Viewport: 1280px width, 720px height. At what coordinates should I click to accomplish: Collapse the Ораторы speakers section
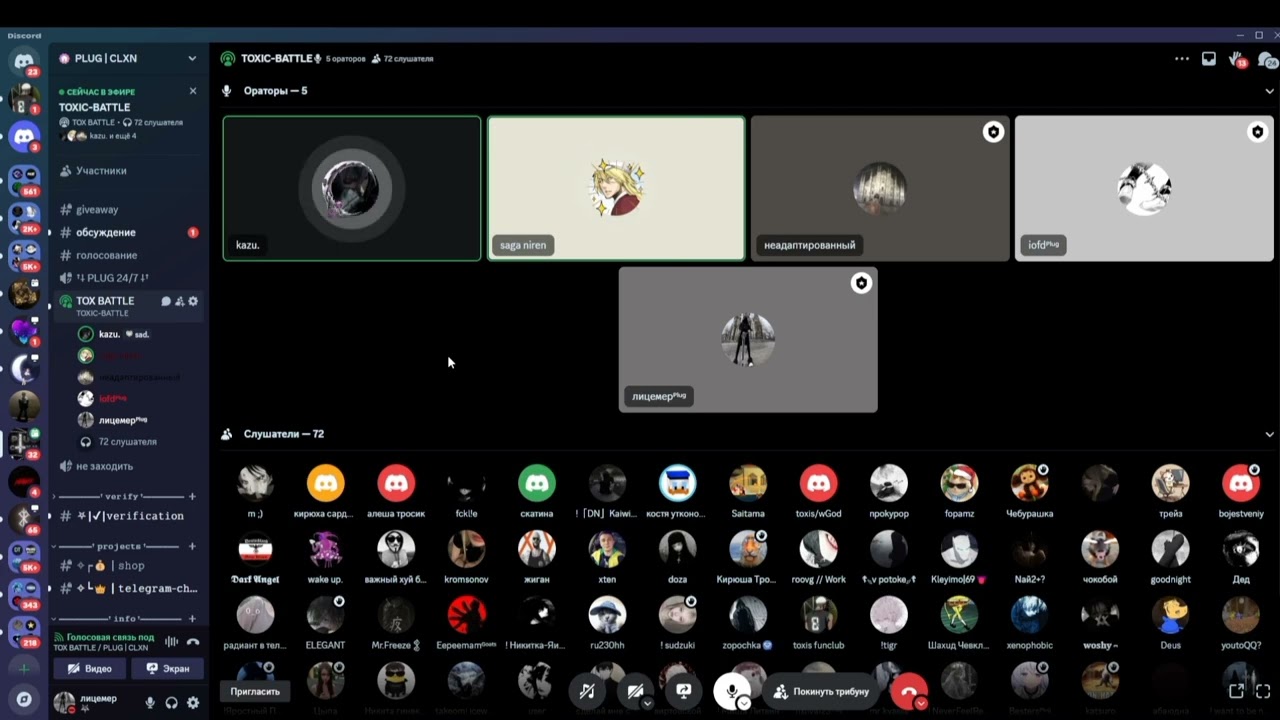coord(1270,91)
